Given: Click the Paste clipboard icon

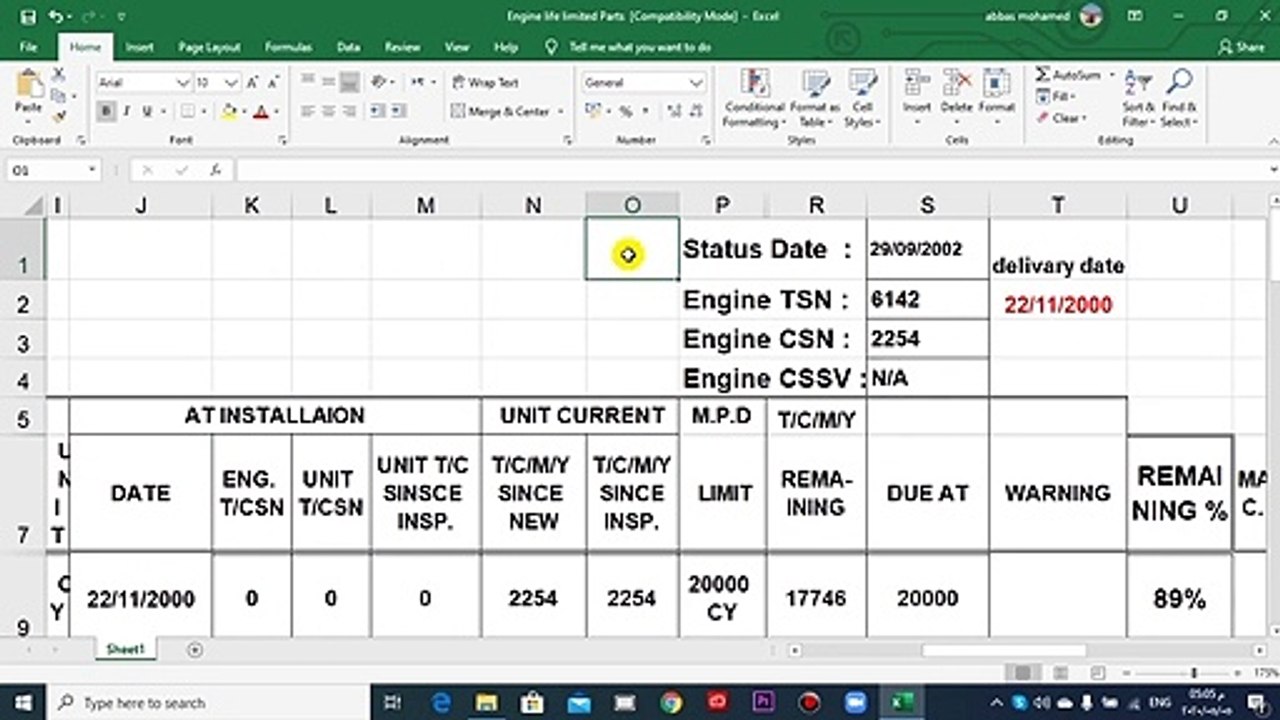Looking at the screenshot, I should [x=28, y=86].
